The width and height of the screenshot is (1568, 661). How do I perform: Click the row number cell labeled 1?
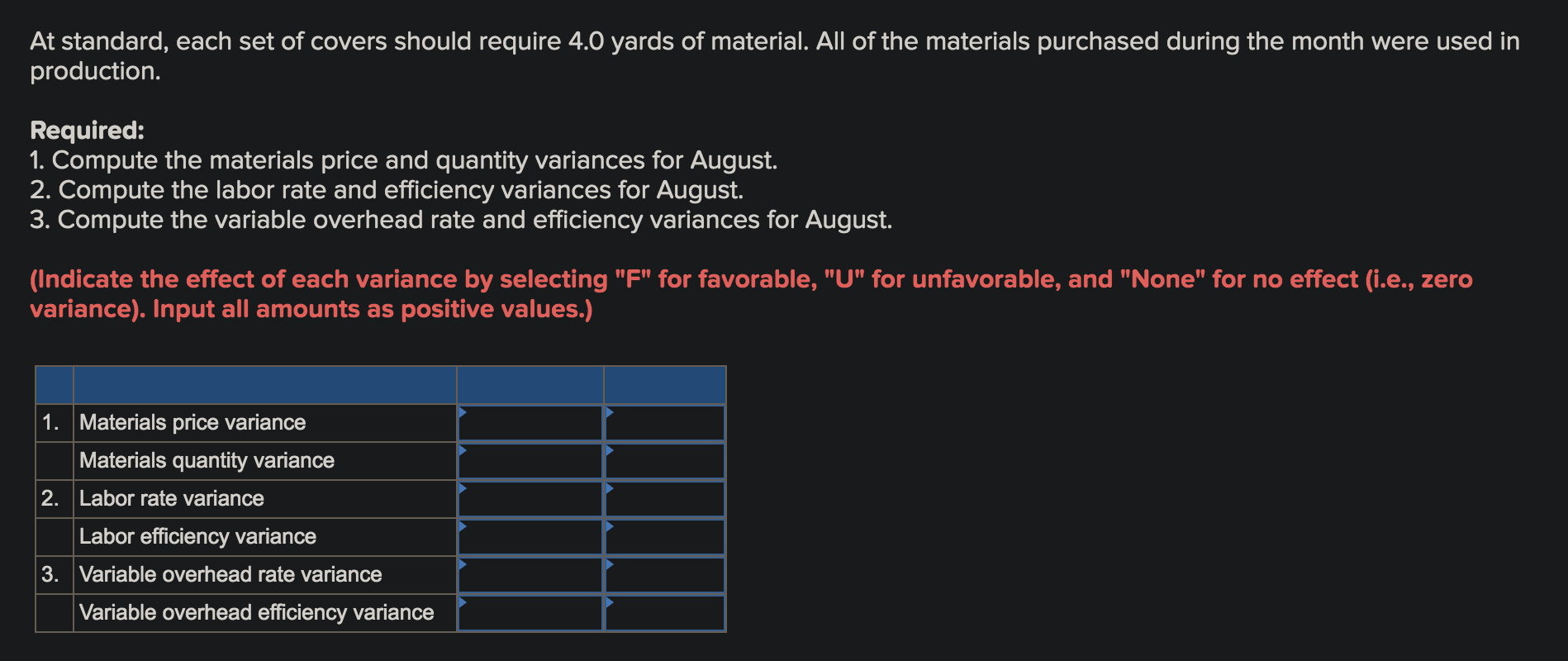(54, 422)
